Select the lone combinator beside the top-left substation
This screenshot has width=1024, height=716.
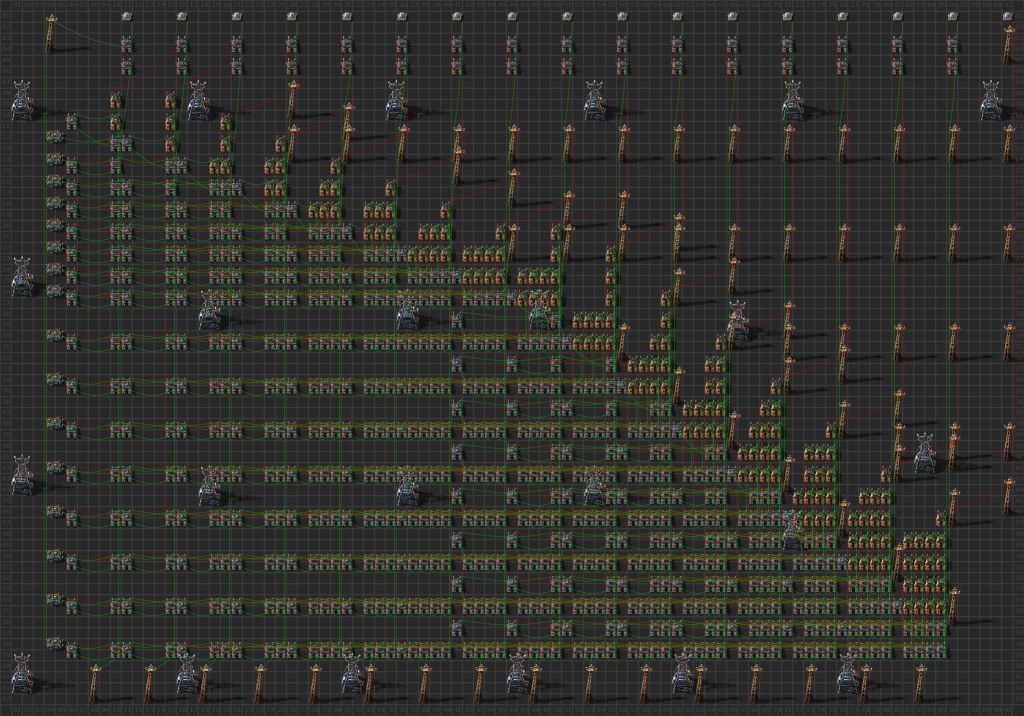71,121
